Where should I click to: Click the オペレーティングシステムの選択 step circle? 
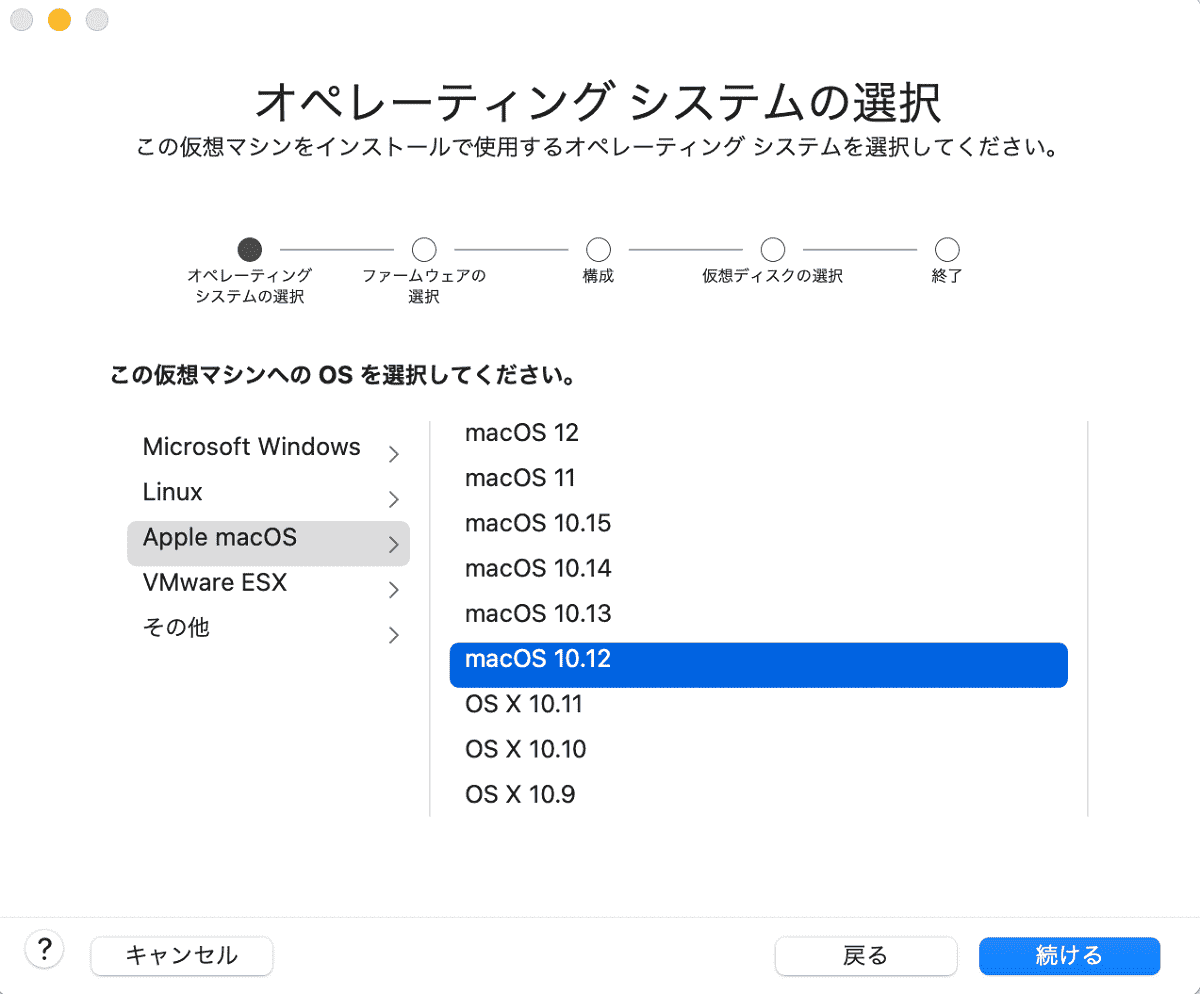(x=250, y=249)
